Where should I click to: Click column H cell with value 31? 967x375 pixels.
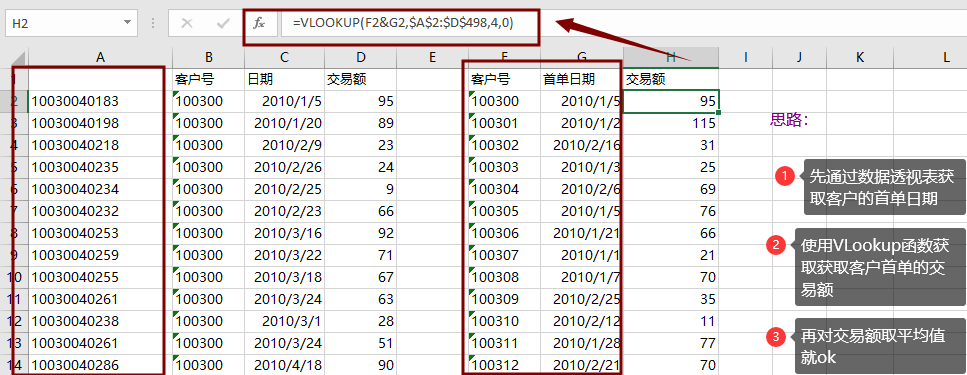671,146
